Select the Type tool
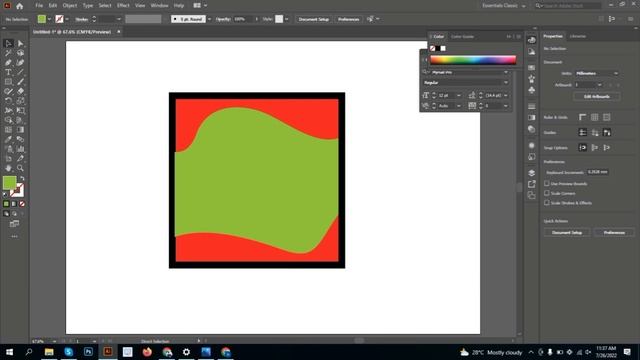This screenshot has height=360, width=640. (x=8, y=72)
